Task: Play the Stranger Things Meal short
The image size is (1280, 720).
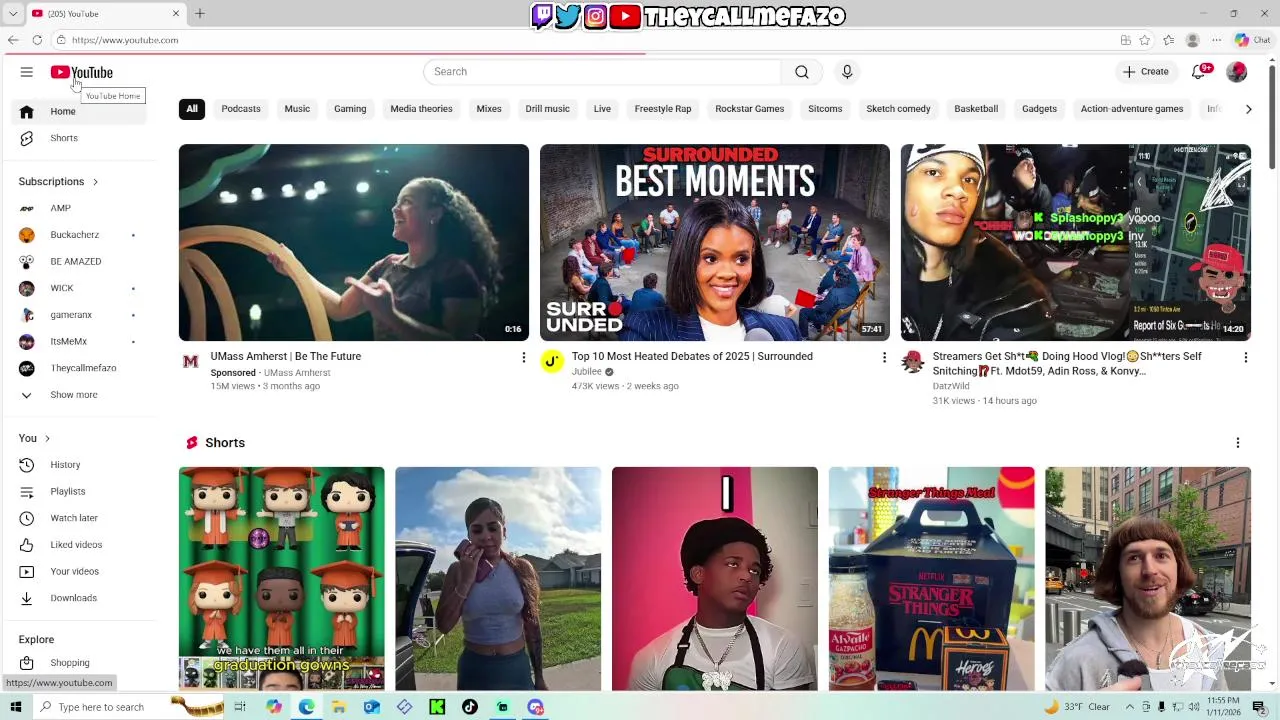Action: tap(932, 579)
